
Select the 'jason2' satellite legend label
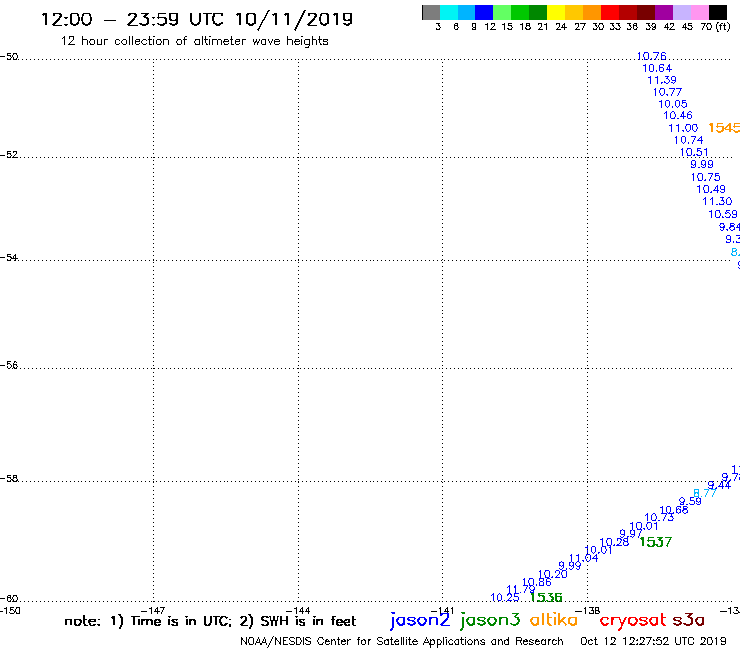tap(420, 620)
